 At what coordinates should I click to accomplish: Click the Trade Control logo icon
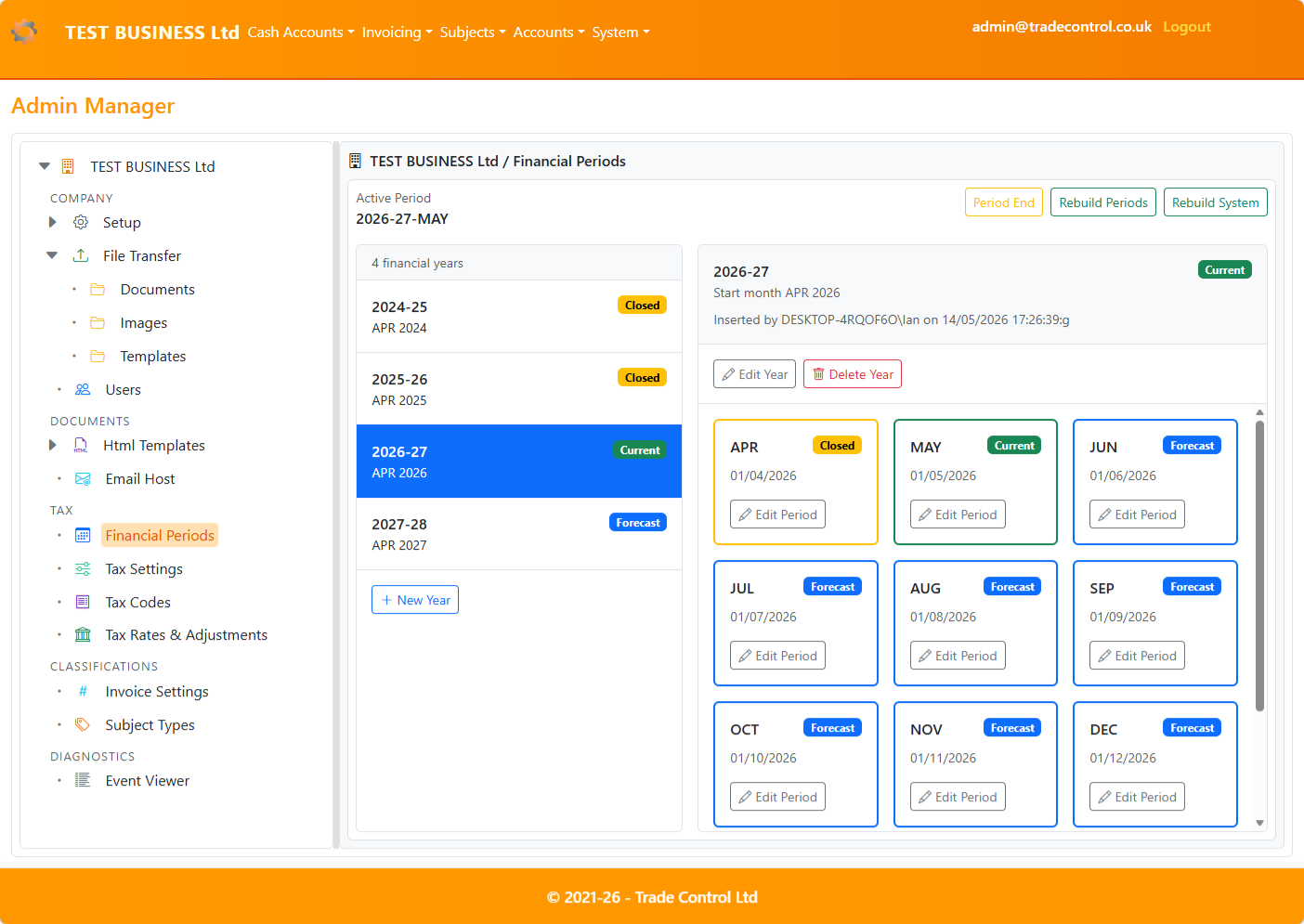[x=25, y=32]
